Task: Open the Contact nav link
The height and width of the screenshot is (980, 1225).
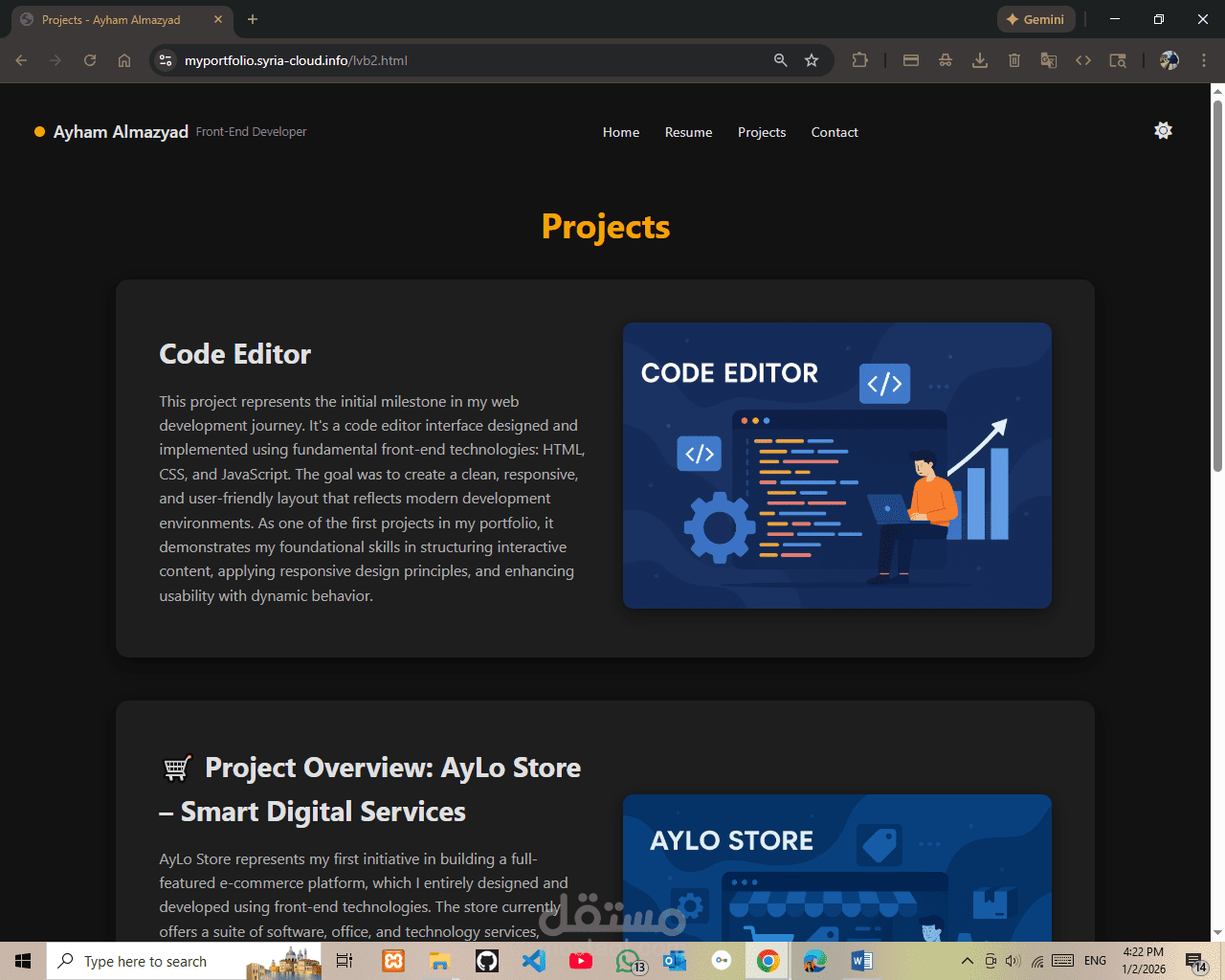Action: (x=835, y=132)
